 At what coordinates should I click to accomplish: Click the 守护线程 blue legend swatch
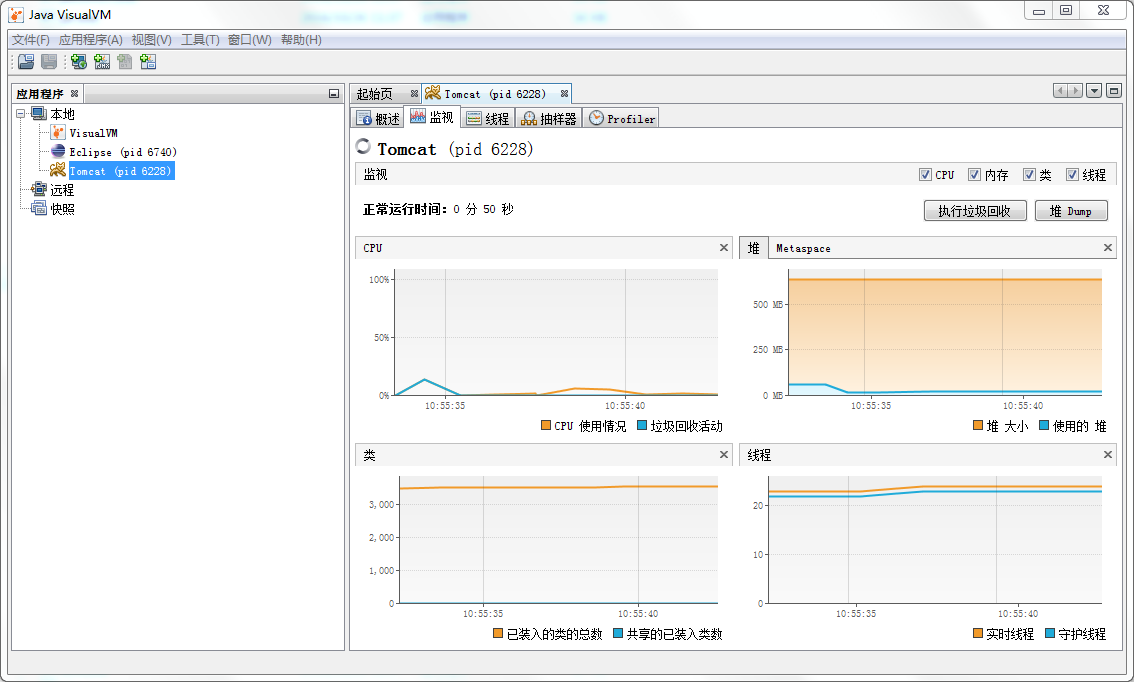click(x=1050, y=634)
